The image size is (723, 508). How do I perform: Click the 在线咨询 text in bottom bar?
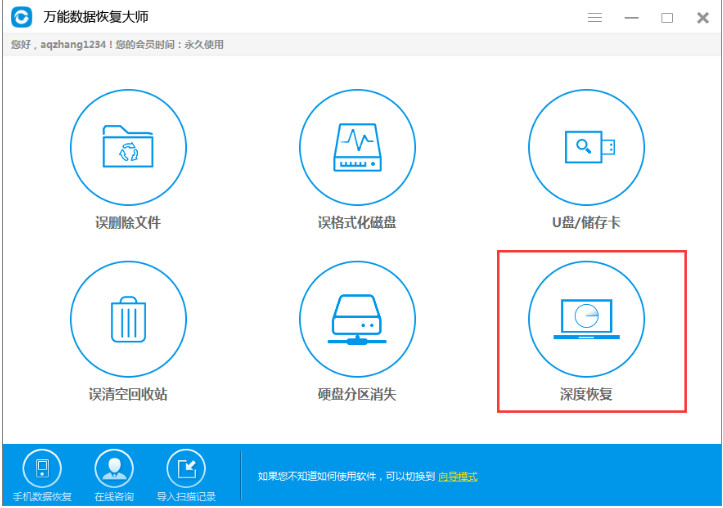pos(113,497)
